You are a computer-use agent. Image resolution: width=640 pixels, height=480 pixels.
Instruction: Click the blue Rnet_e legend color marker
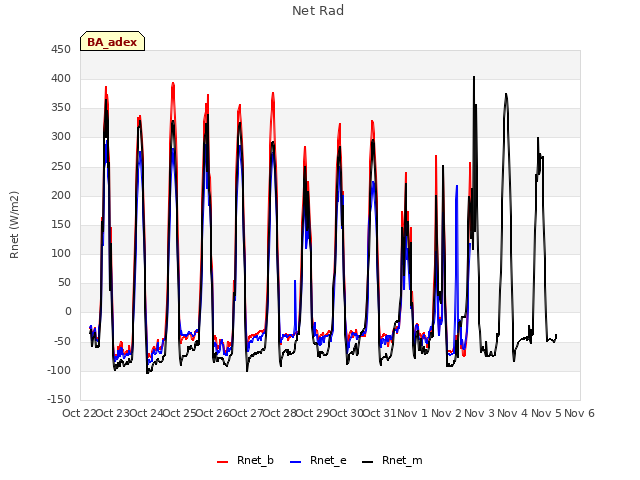point(296,462)
